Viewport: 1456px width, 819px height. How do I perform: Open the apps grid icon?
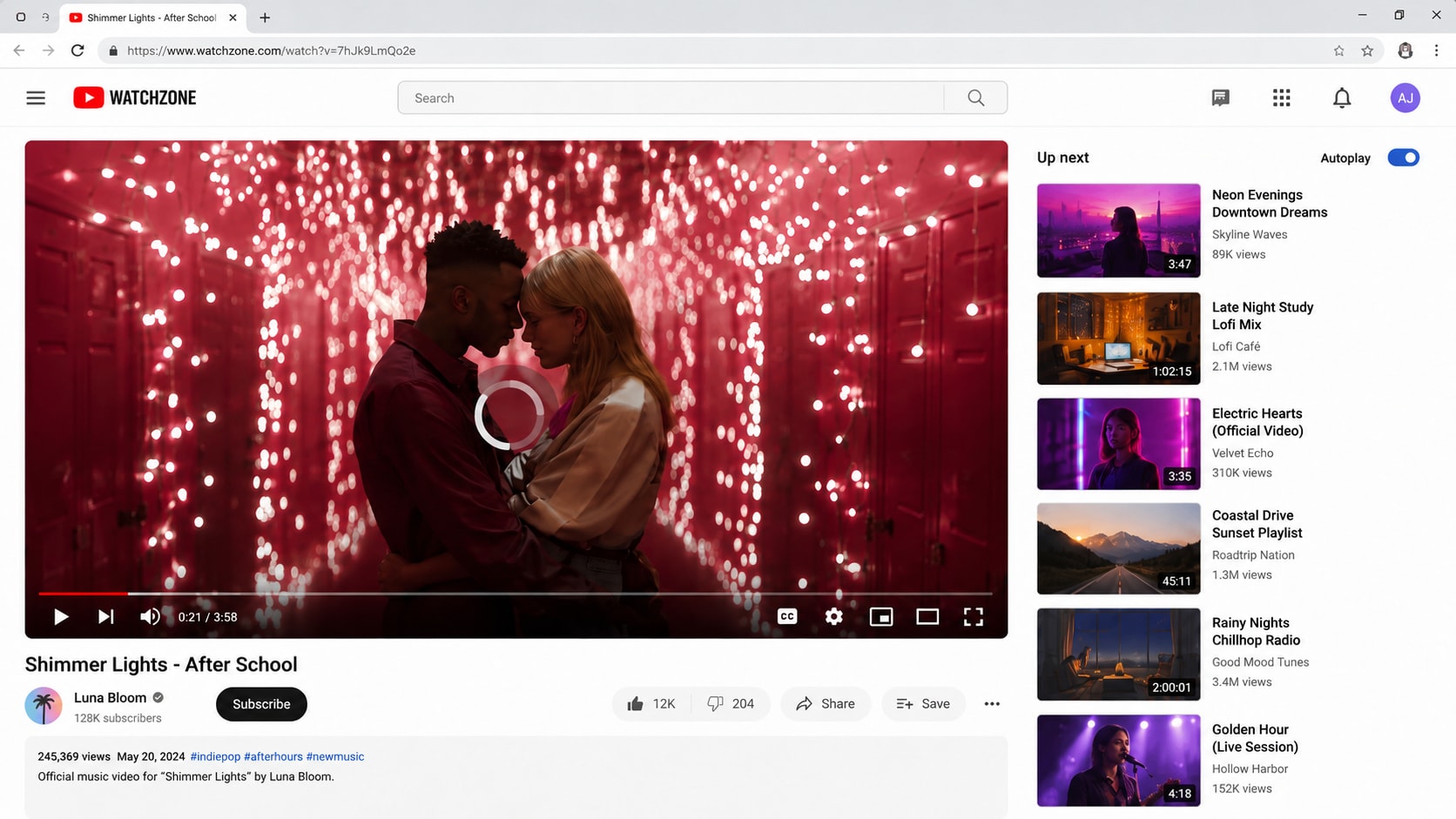coord(1281,97)
